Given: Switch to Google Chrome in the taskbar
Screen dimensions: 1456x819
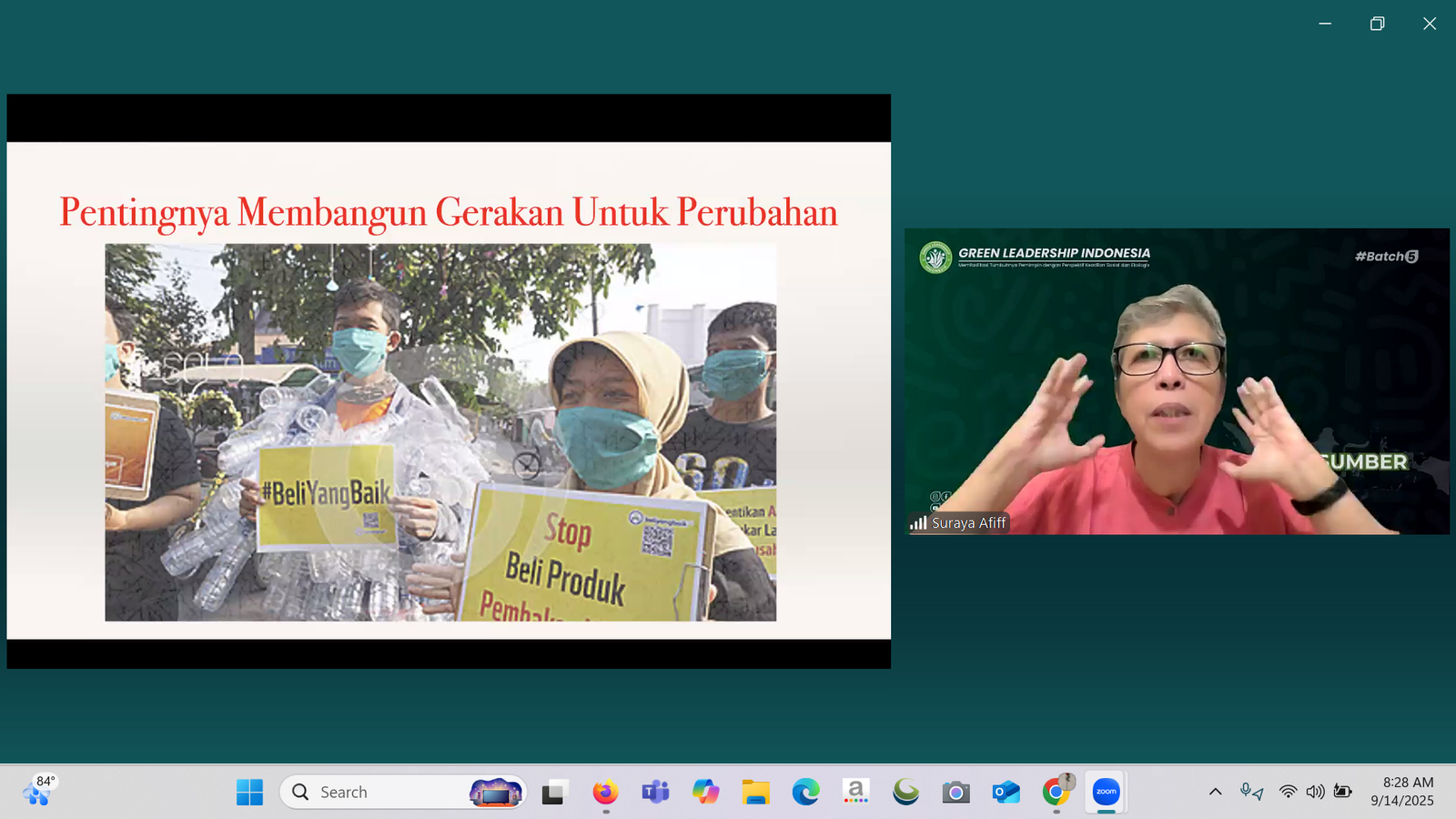Looking at the screenshot, I should [x=1056, y=792].
